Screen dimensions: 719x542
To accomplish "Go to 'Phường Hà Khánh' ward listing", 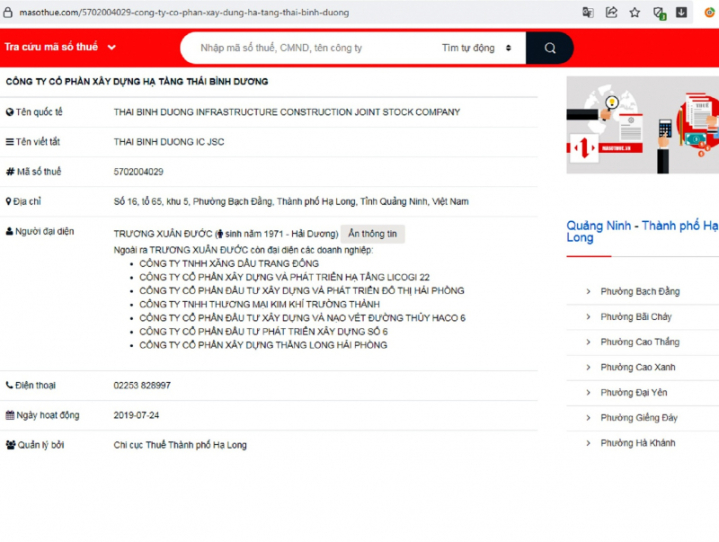I will point(637,443).
